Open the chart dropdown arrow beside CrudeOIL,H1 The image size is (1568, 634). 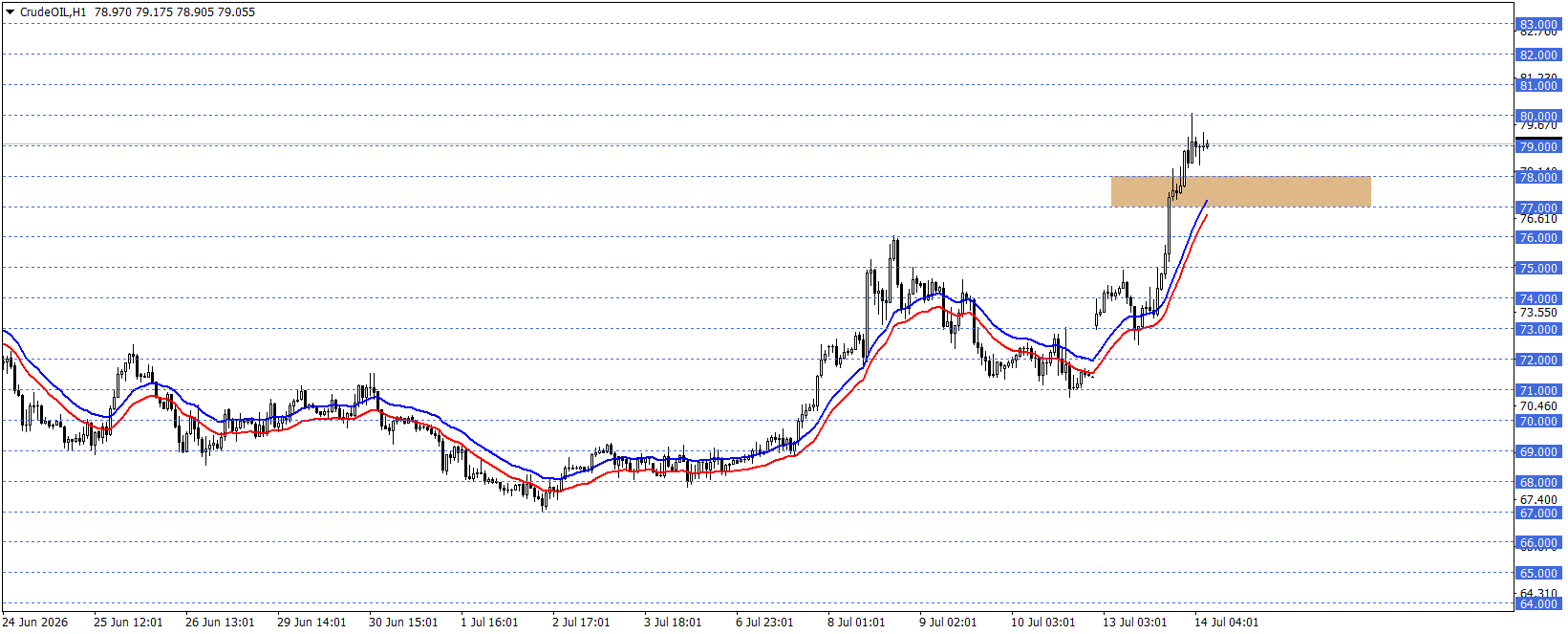click(11, 12)
